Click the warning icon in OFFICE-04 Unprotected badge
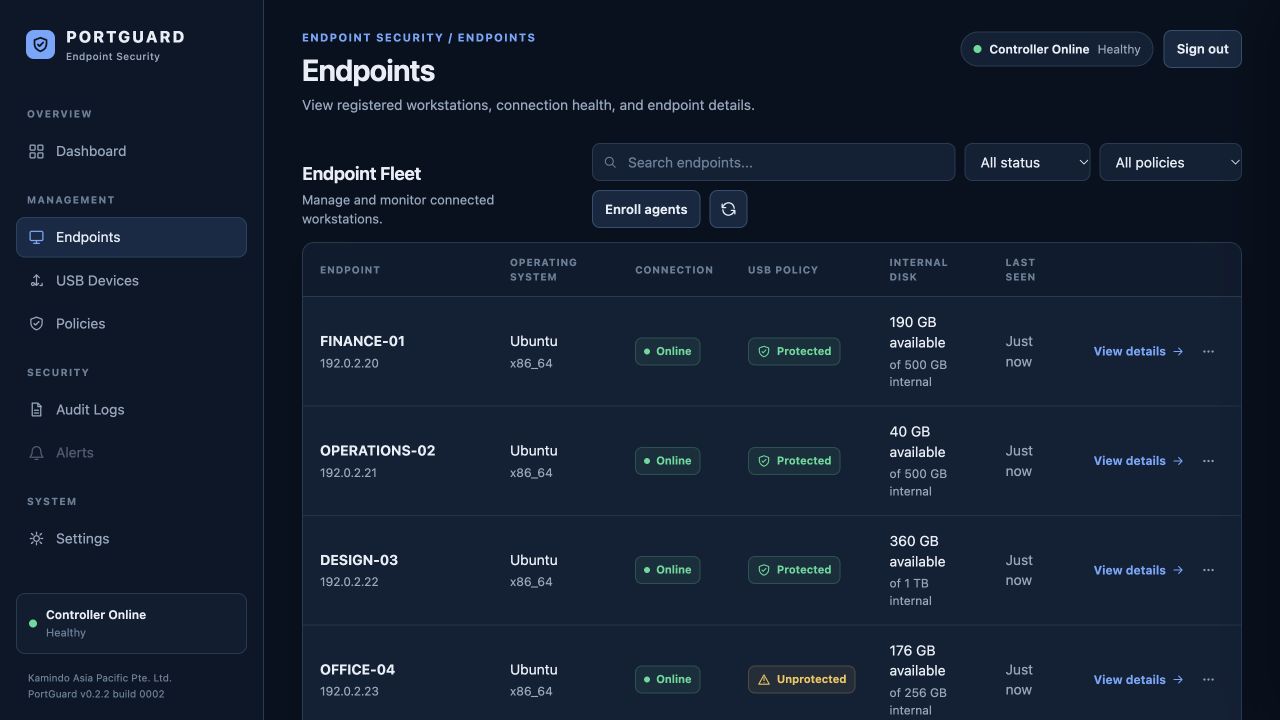The image size is (1280, 720). click(764, 679)
